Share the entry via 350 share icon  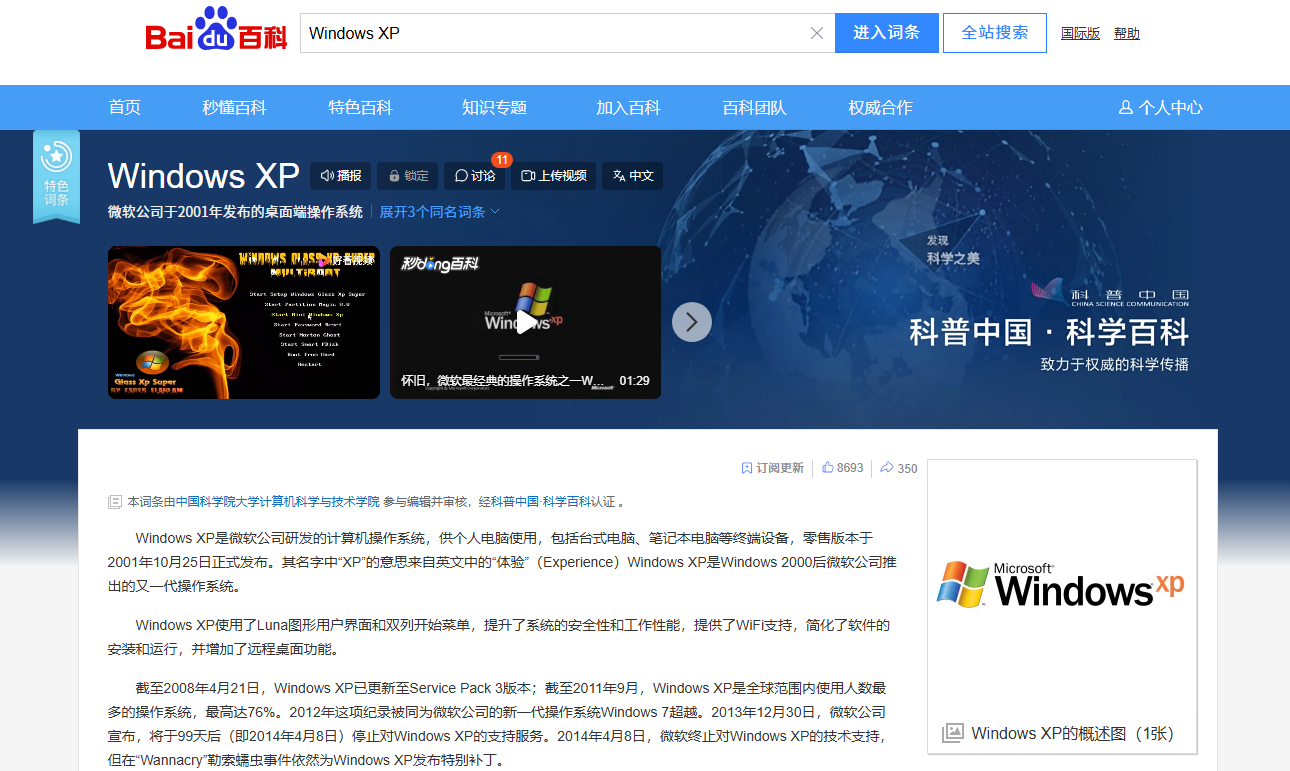(x=899, y=468)
